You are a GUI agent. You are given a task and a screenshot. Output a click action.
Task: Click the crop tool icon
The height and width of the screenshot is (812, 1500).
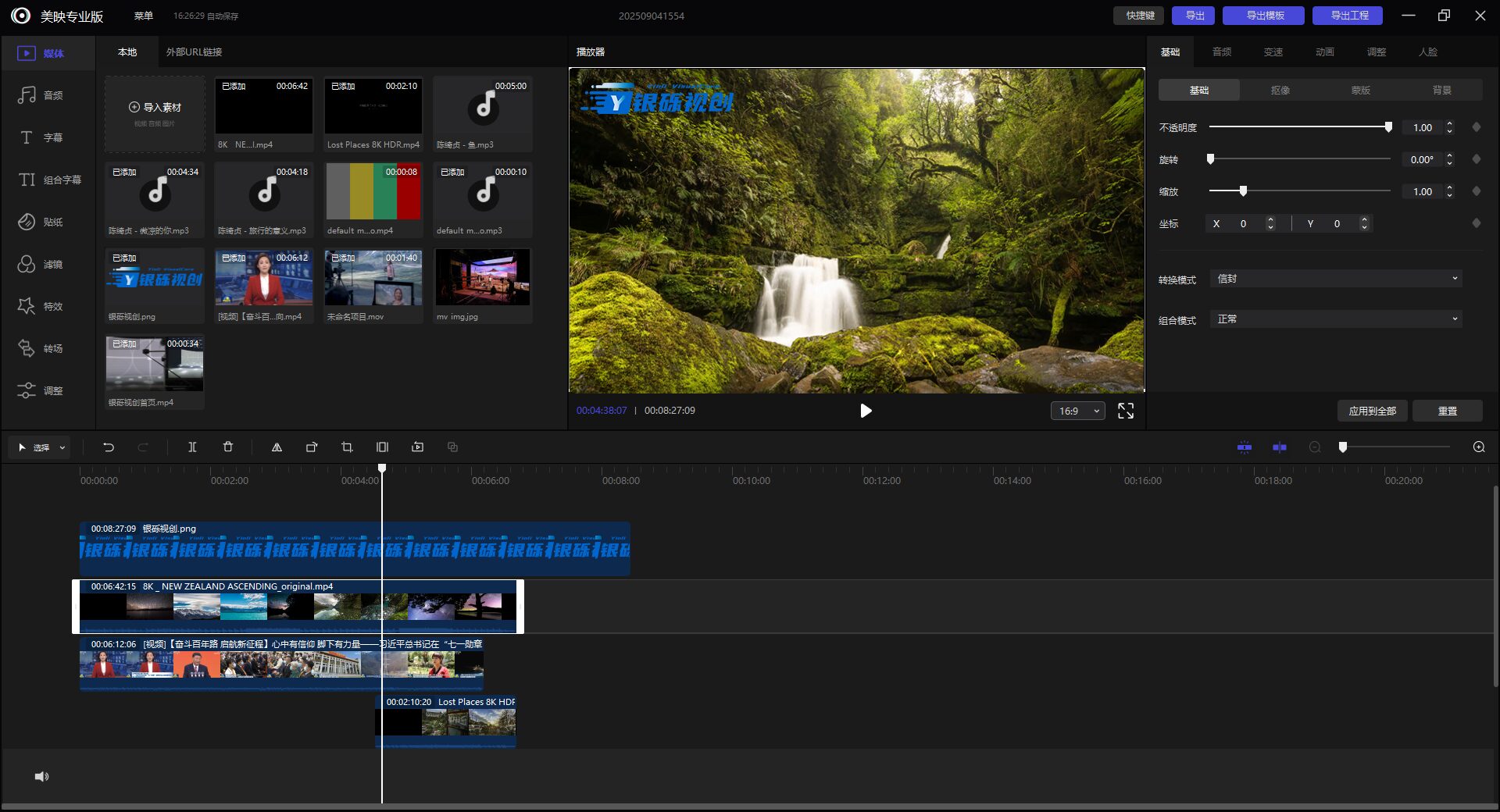click(347, 447)
